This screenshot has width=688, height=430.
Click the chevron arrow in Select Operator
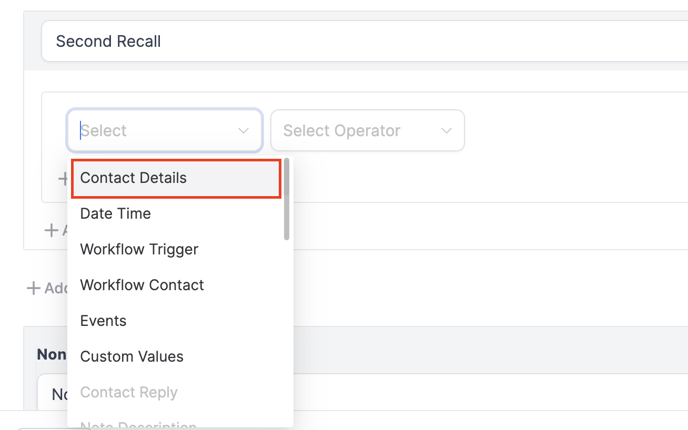coord(446,131)
